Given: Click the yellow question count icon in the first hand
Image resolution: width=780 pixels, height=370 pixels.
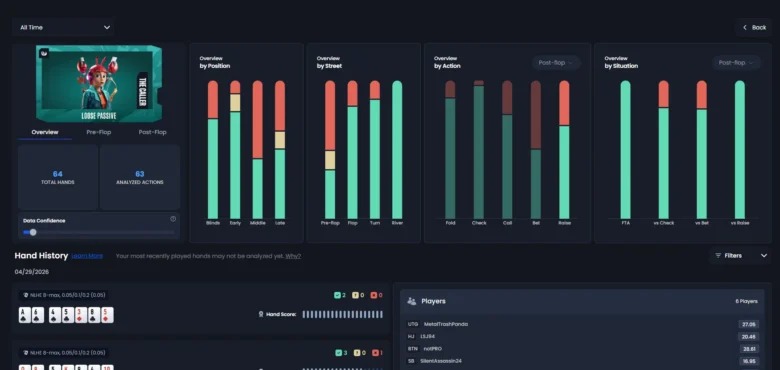Looking at the screenshot, I should pos(355,295).
